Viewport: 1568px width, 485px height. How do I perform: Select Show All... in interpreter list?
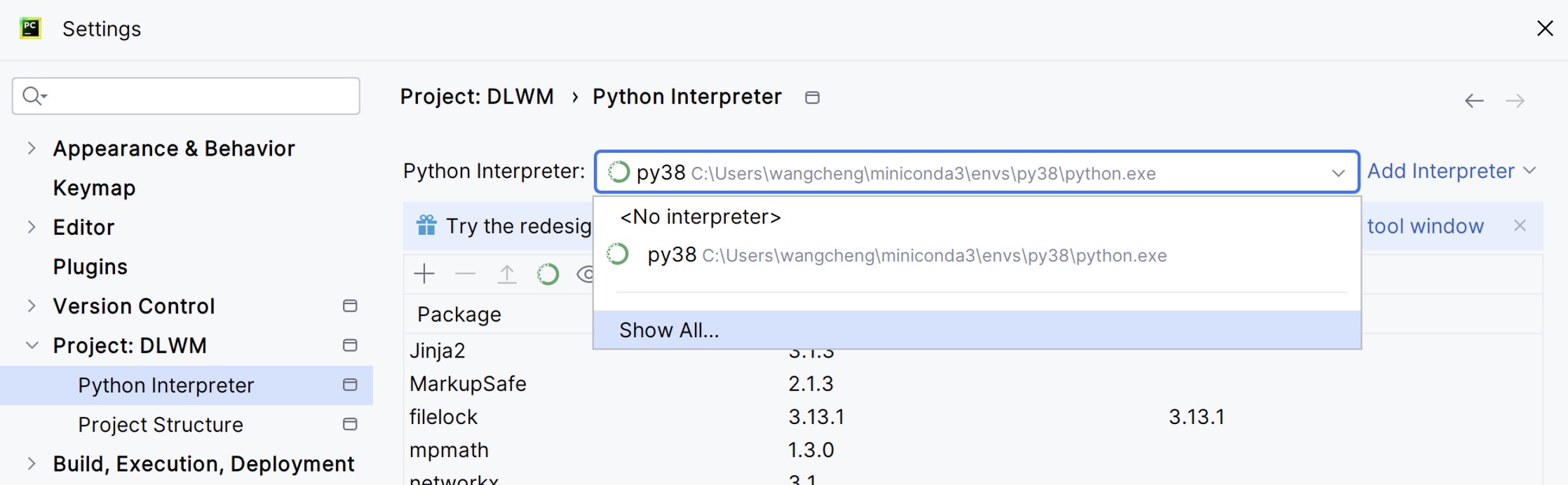click(977, 330)
